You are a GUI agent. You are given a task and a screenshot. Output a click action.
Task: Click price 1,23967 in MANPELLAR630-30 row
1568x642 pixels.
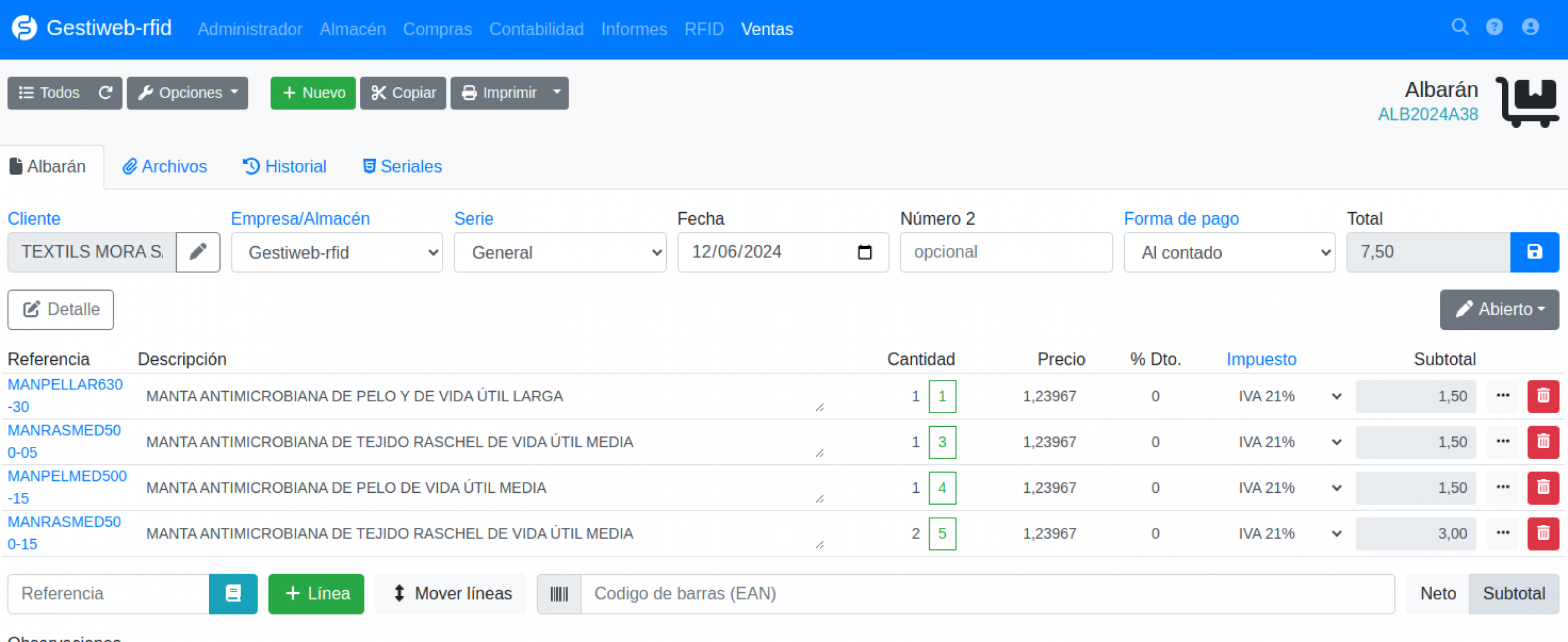point(1049,396)
